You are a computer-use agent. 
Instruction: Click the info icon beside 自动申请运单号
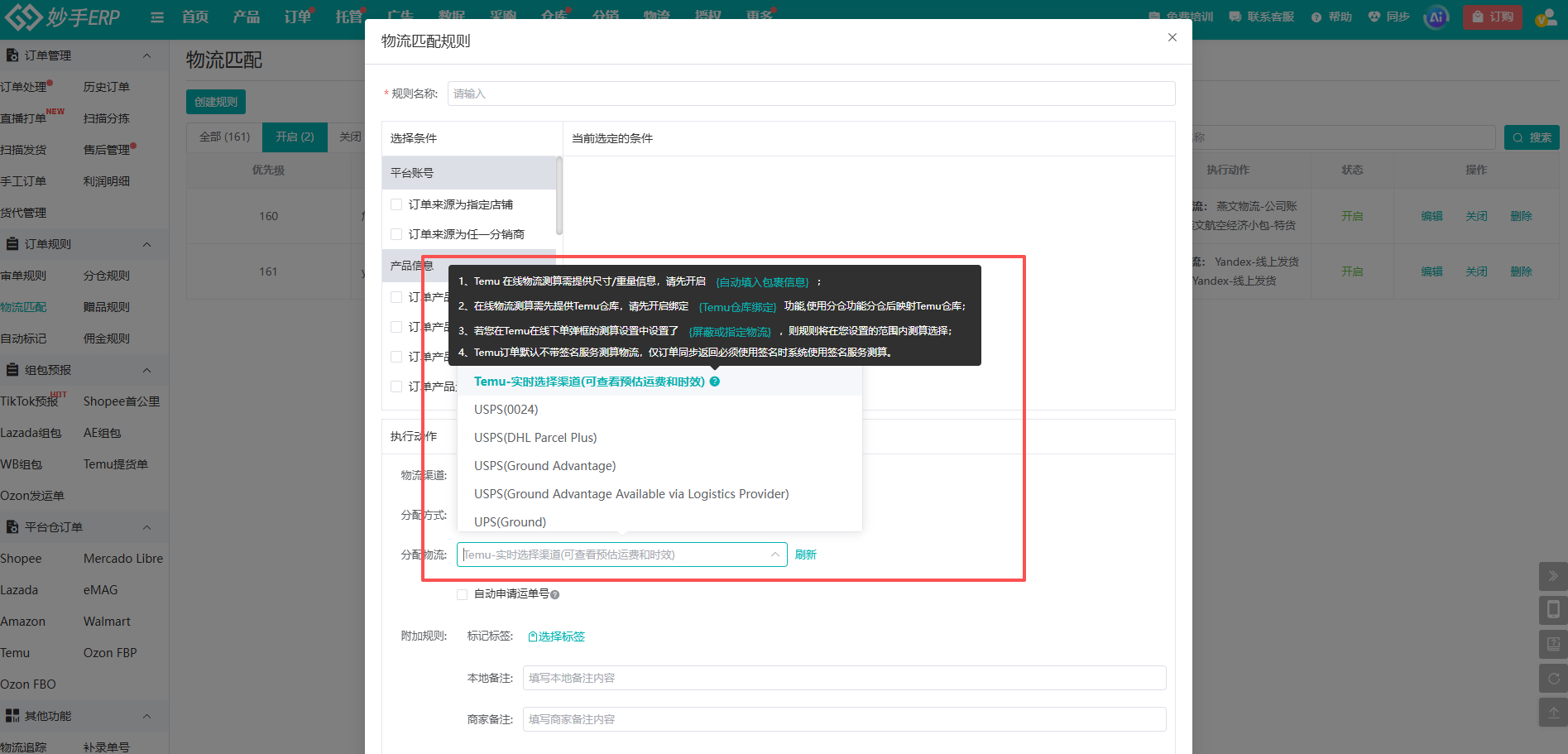[555, 594]
